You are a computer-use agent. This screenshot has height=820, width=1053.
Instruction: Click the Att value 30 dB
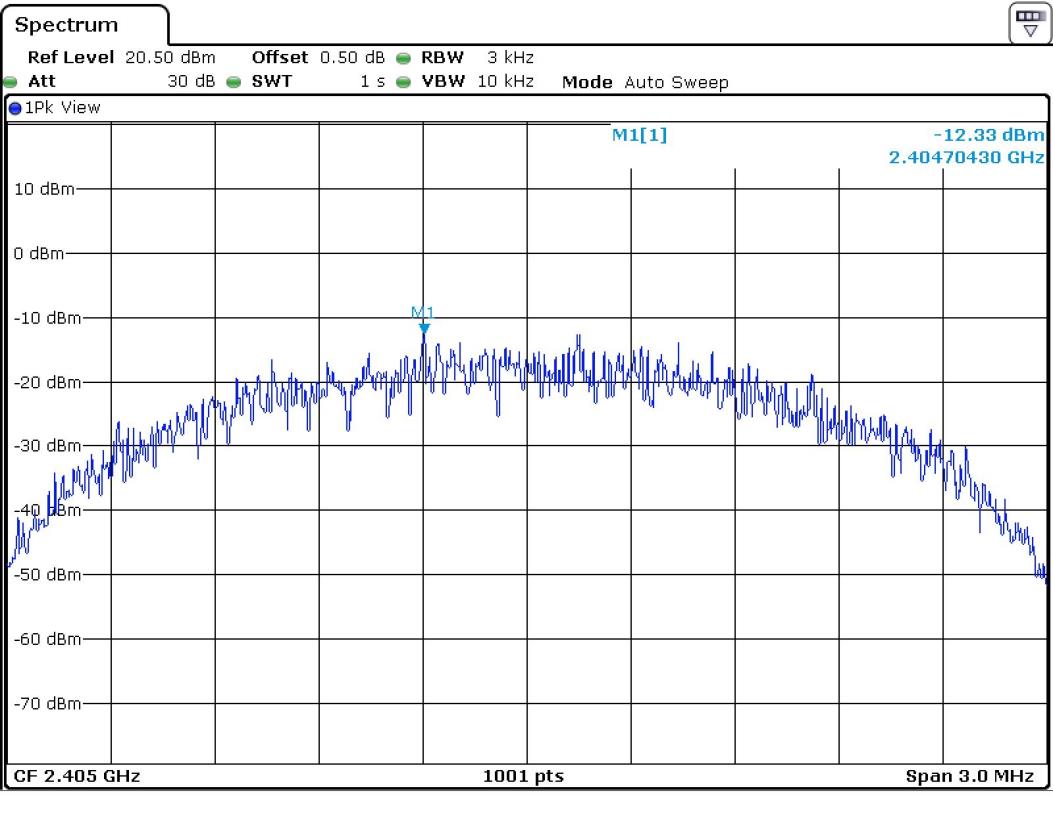(191, 81)
